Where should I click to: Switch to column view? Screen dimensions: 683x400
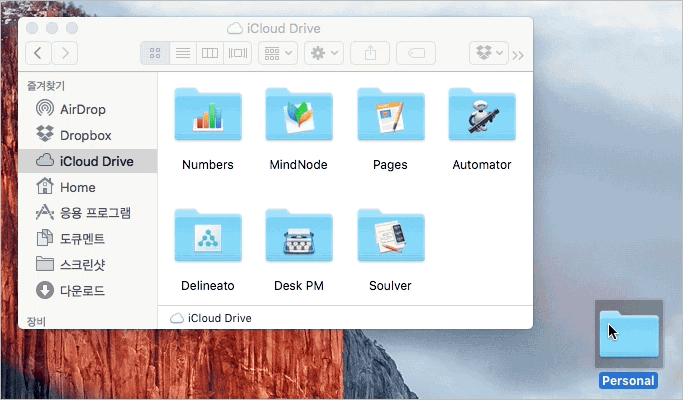pos(210,53)
